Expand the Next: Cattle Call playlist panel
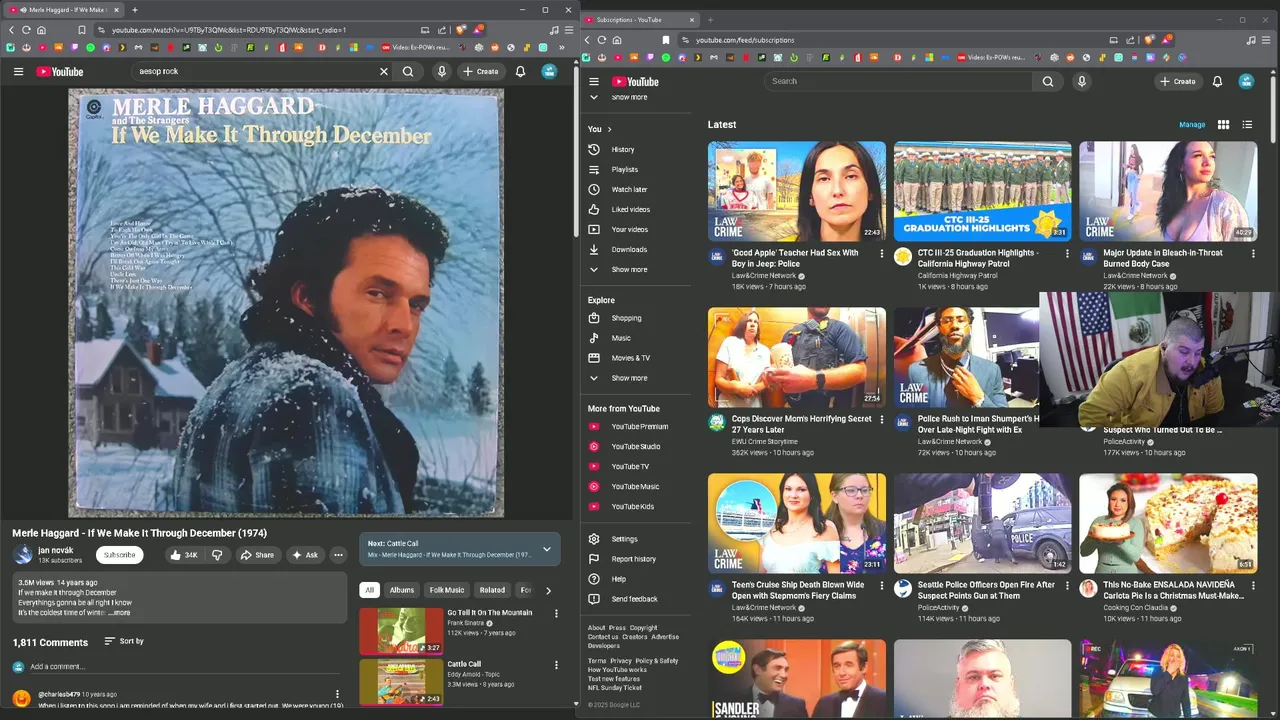Viewport: 1280px width, 720px height. [x=546, y=549]
